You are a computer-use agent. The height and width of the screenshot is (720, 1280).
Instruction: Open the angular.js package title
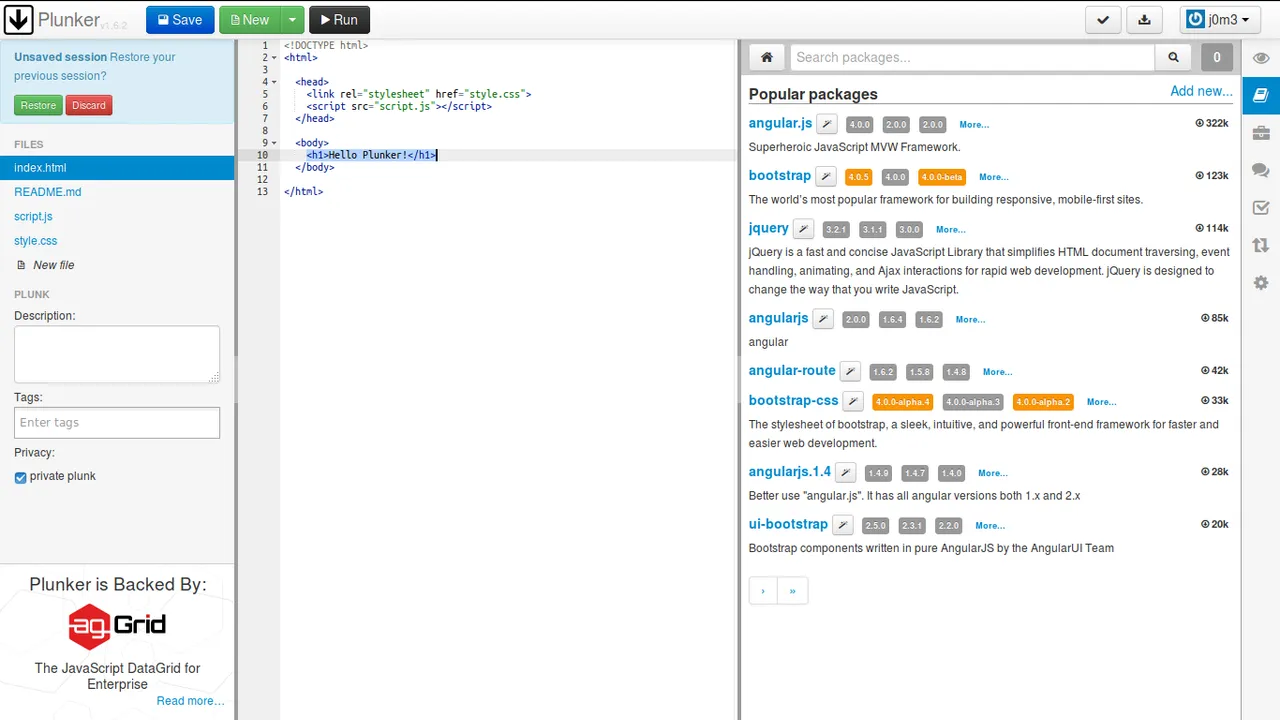(780, 123)
